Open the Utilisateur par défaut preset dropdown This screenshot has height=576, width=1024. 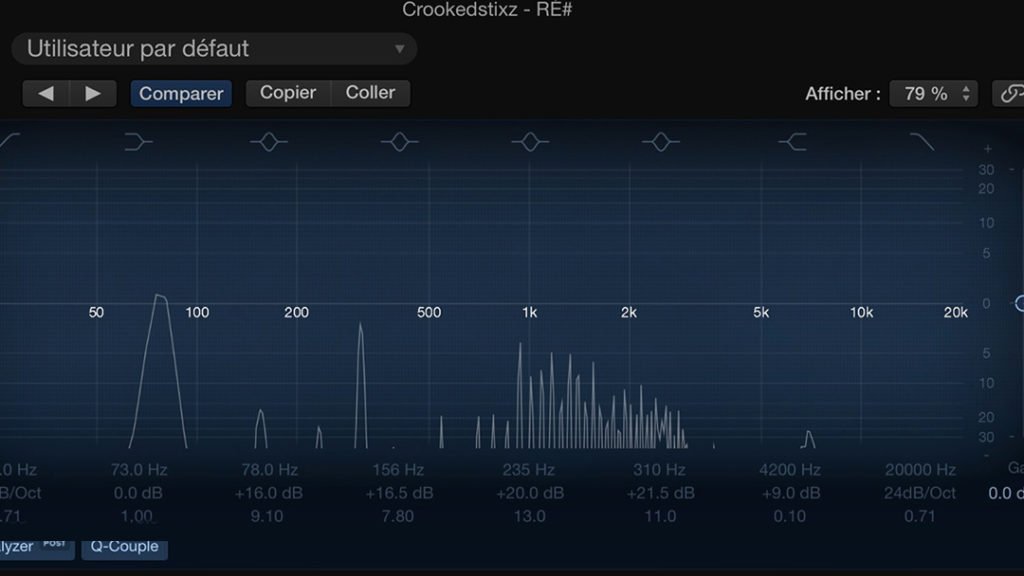pos(214,48)
